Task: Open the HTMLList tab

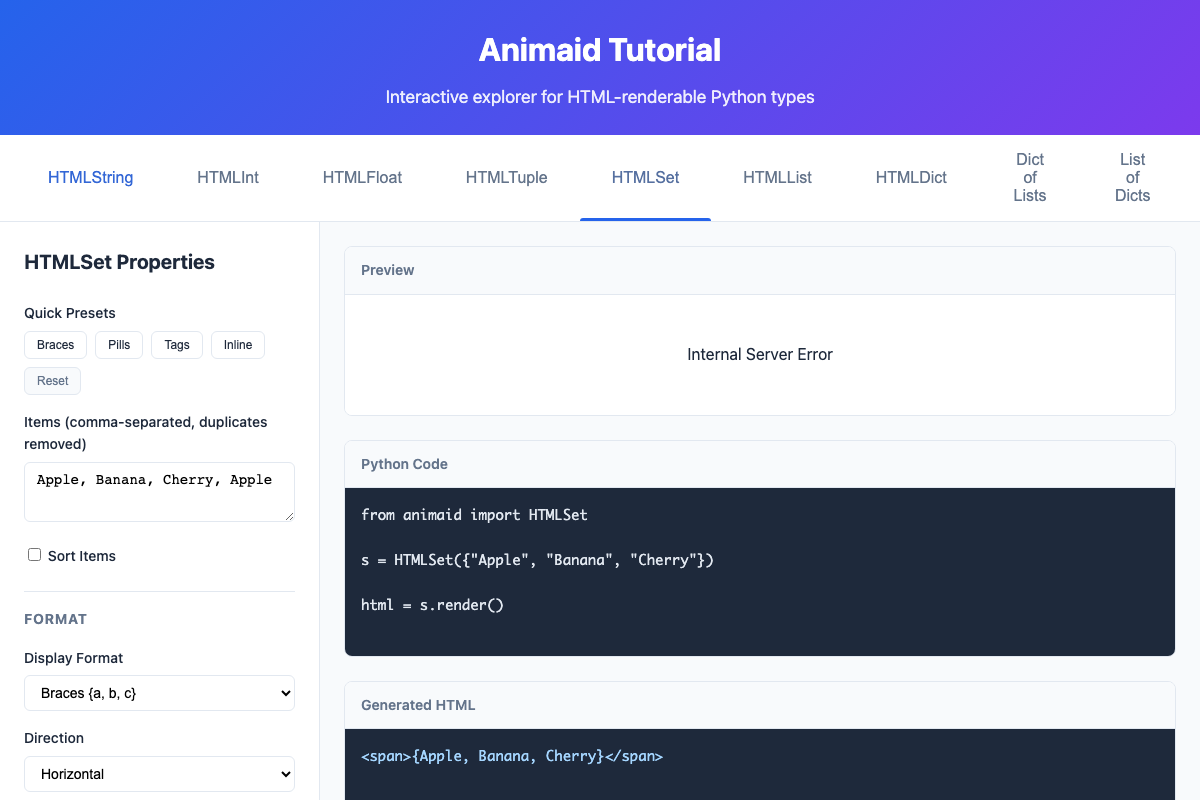Action: pyautogui.click(x=778, y=177)
